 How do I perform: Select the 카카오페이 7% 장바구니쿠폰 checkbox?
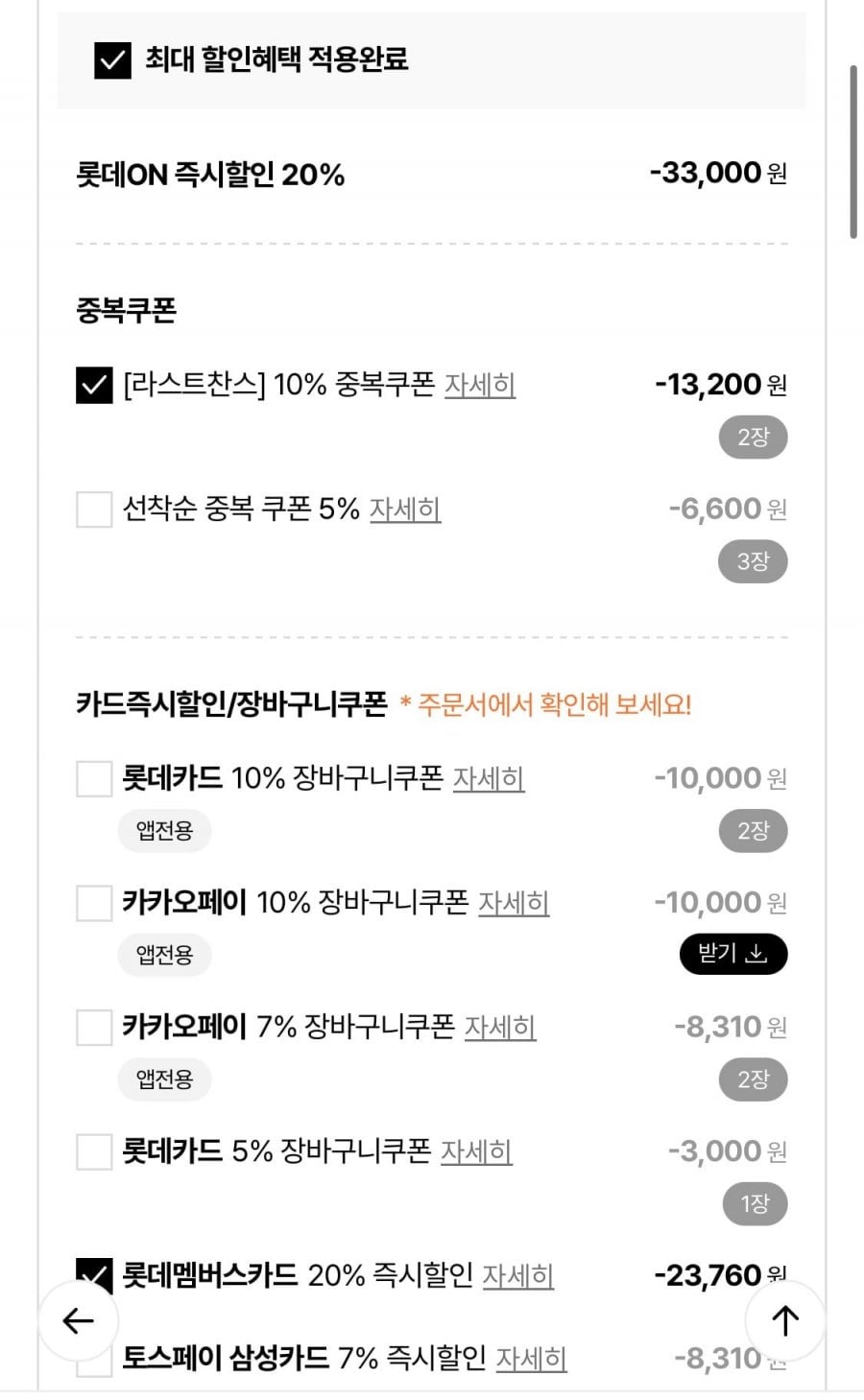(x=94, y=1027)
